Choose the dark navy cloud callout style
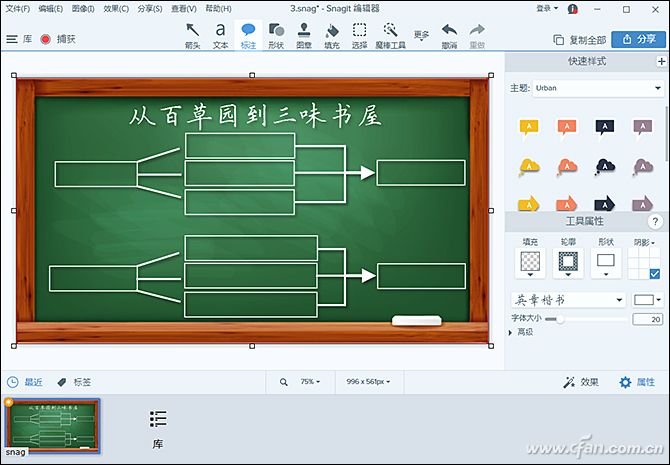The image size is (670, 465). pyautogui.click(x=605, y=167)
